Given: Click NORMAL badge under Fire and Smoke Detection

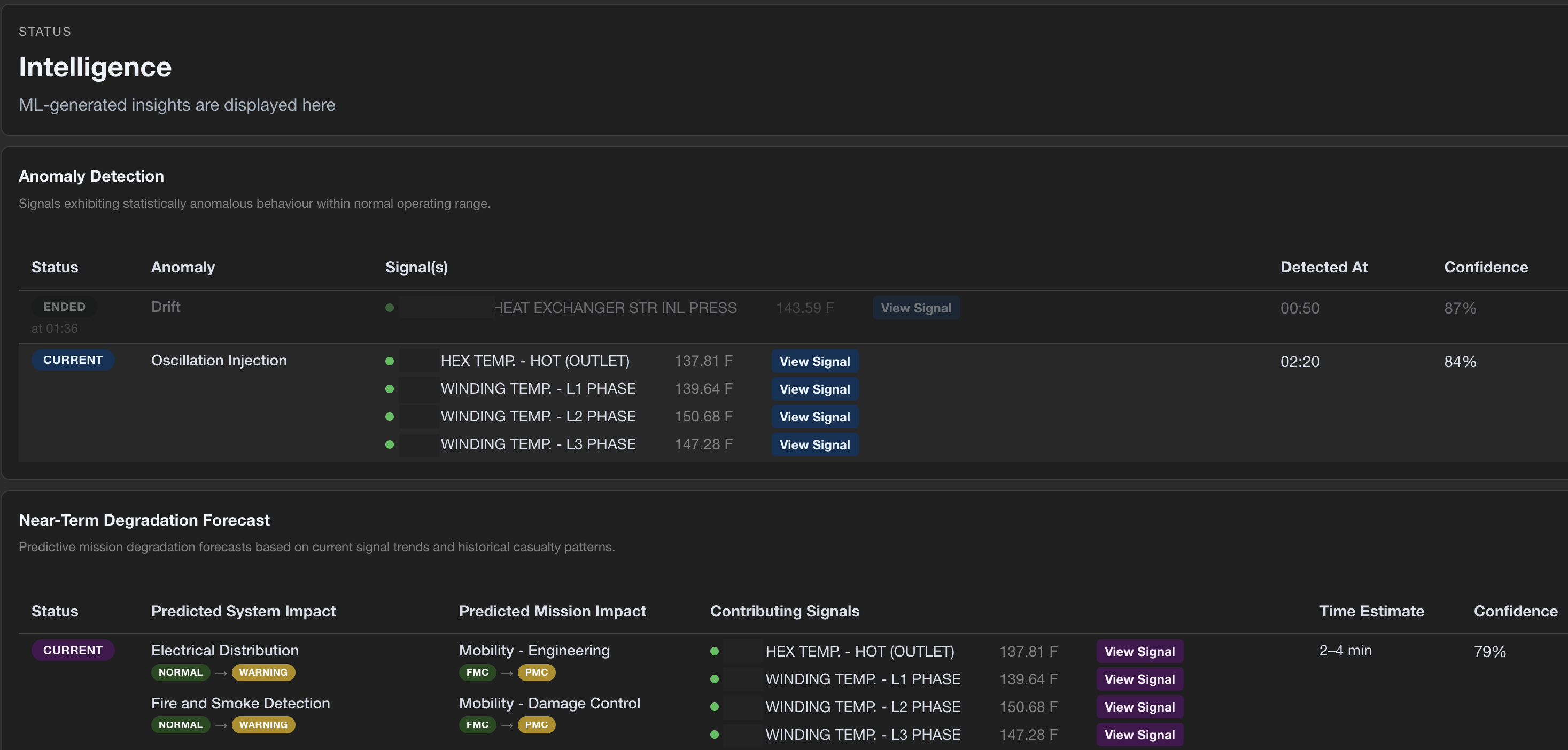Looking at the screenshot, I should [x=181, y=724].
